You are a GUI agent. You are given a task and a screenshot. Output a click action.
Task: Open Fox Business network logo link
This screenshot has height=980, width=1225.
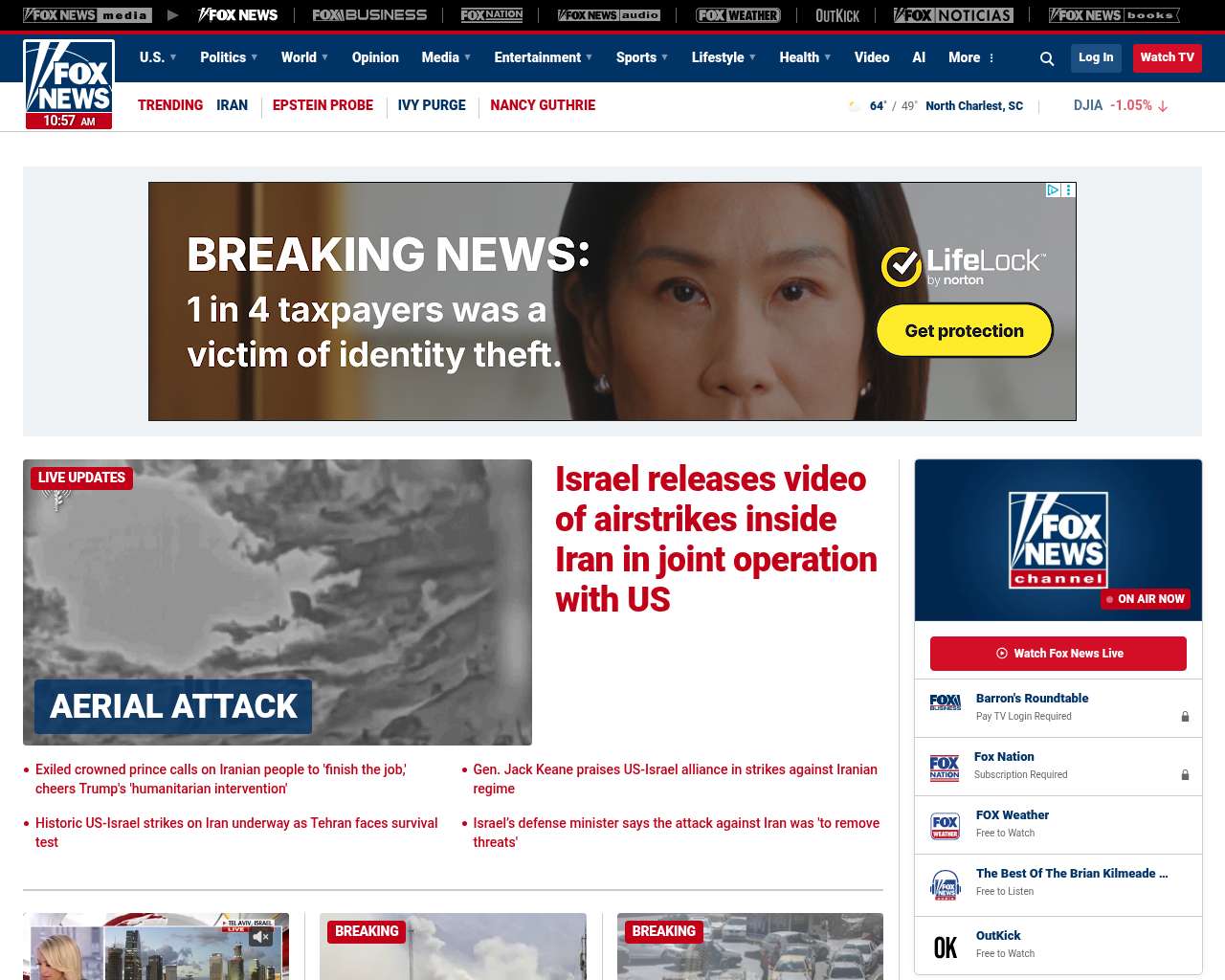pos(369,15)
